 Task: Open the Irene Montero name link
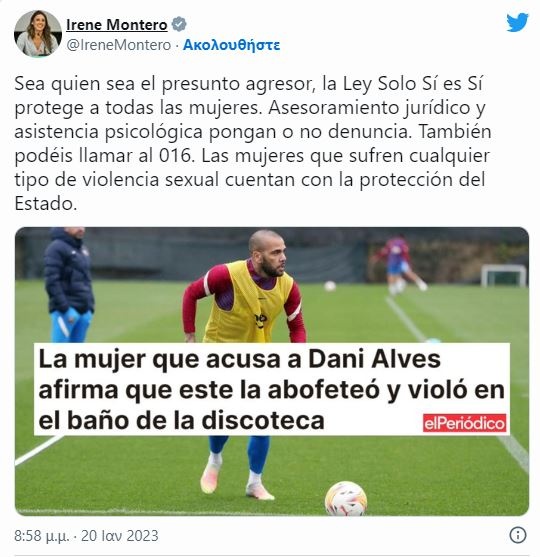click(117, 25)
